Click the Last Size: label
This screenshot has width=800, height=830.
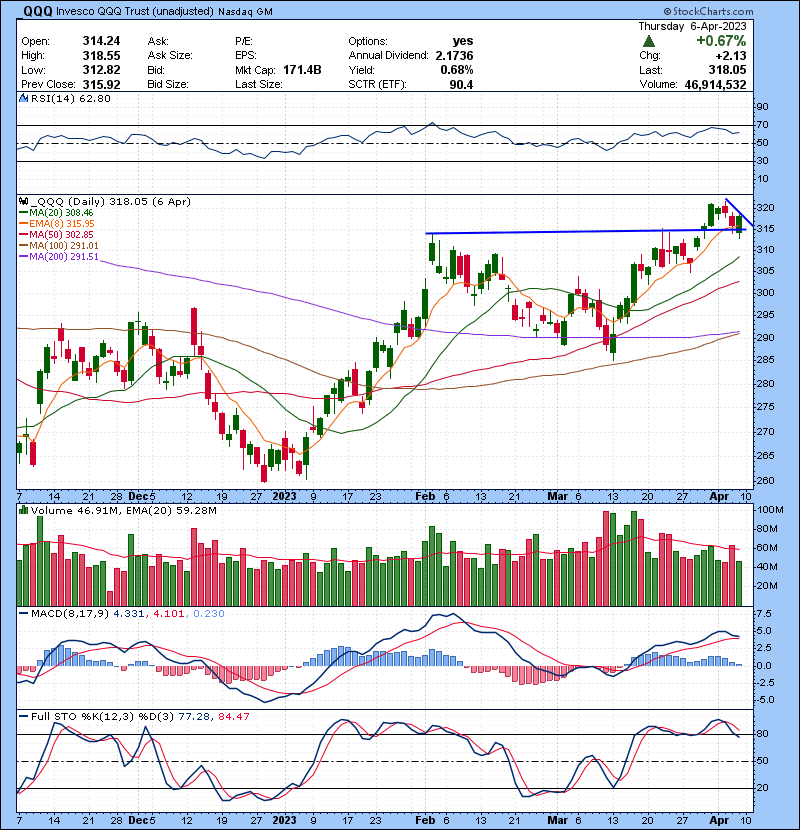(258, 84)
